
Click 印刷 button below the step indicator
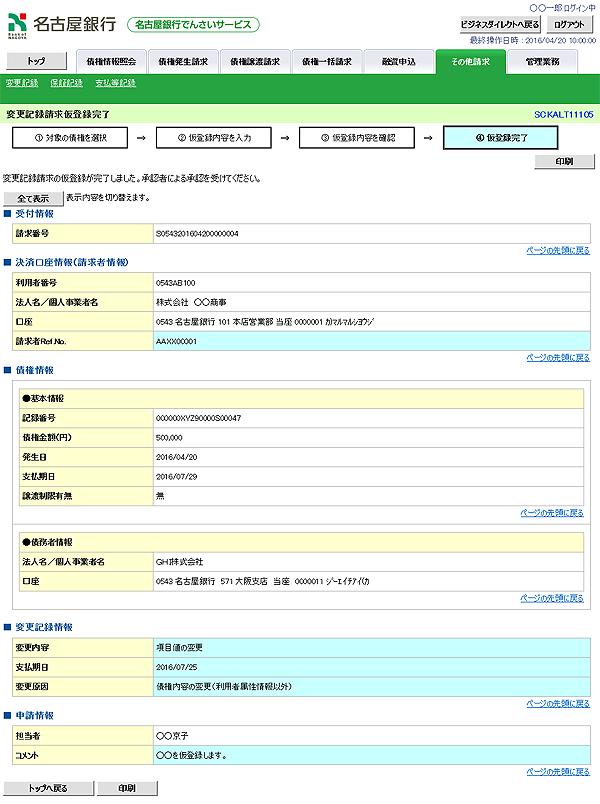tap(564, 162)
